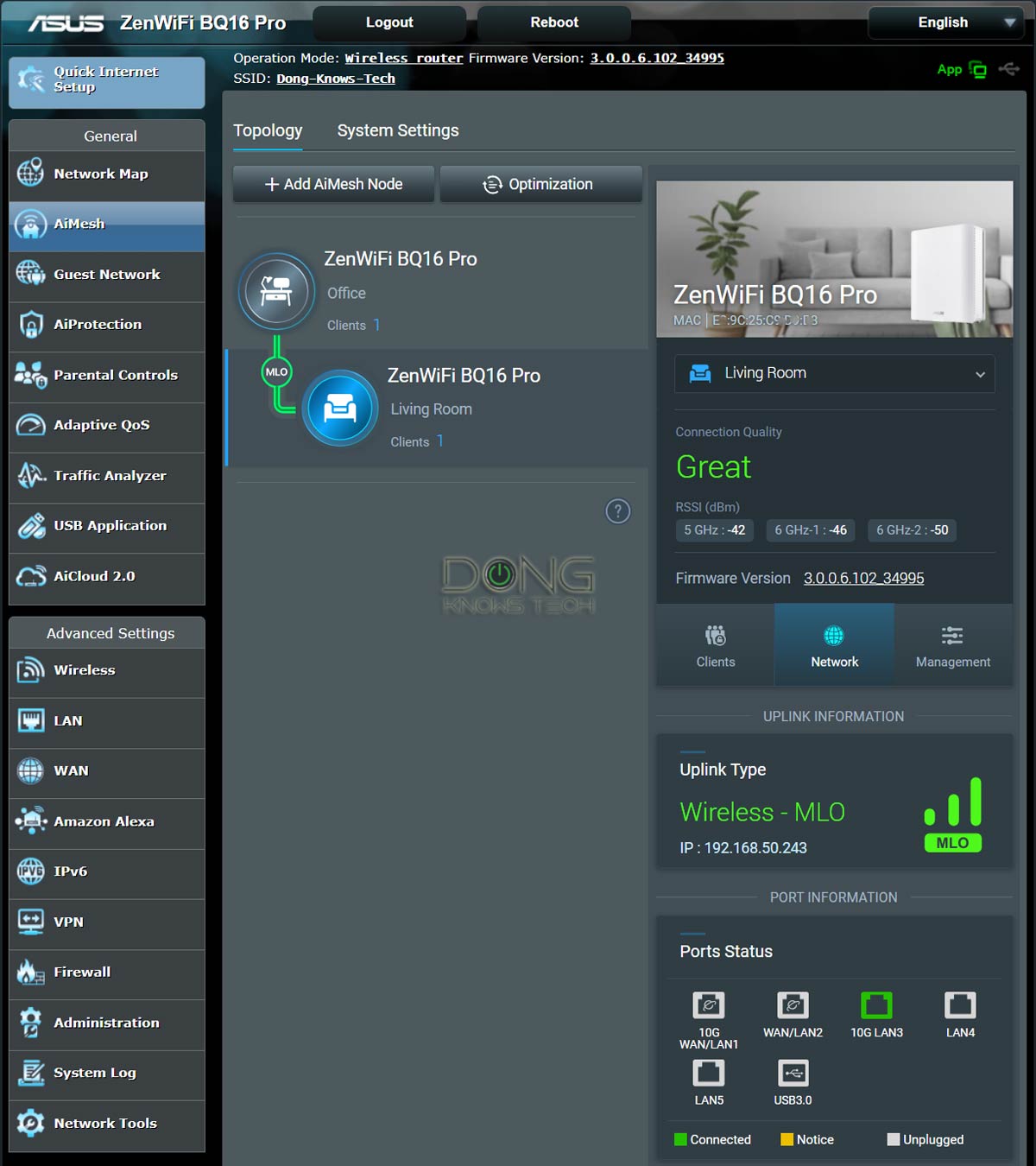Image resolution: width=1036 pixels, height=1166 pixels.
Task: Click firmware version link in node panel
Action: coord(863,578)
